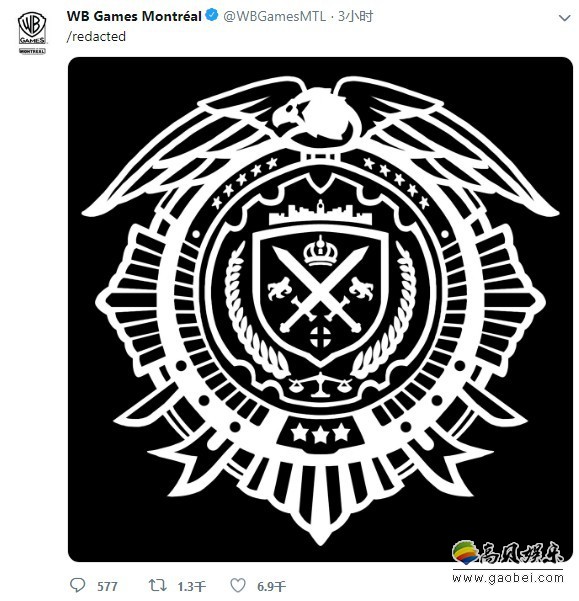Click the blue verified badge
Viewport: 579px width, 601px height.
pos(212,16)
